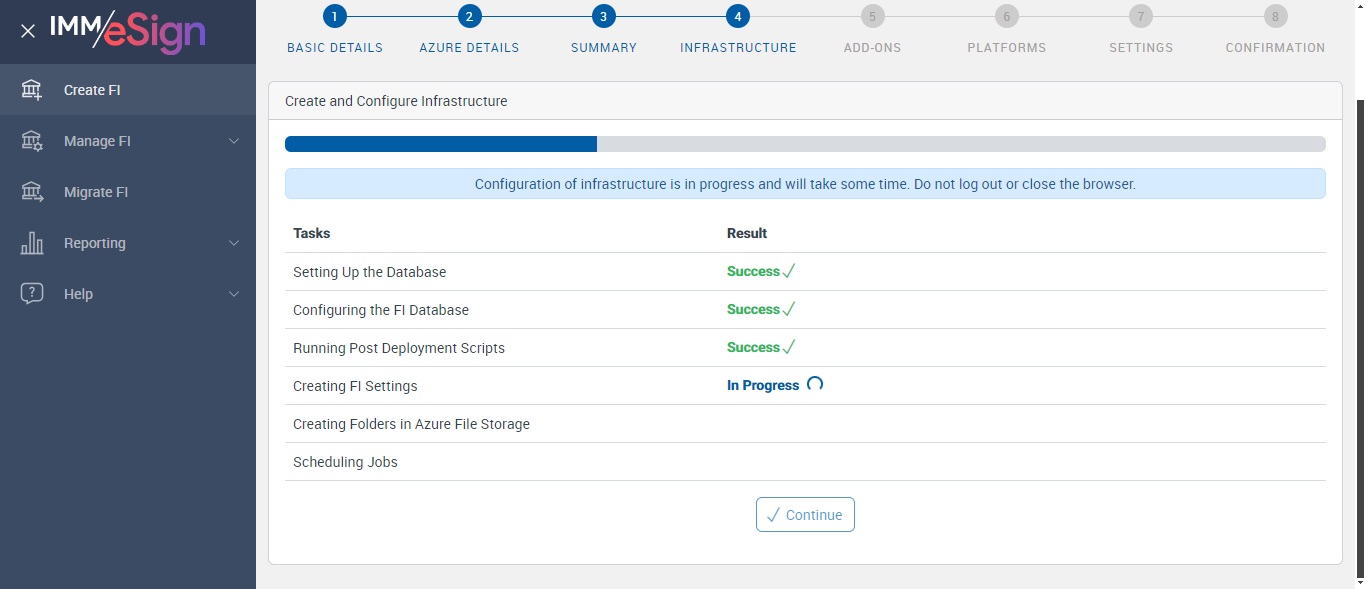Click the Add-Ons step label
Viewport: 1366px width, 589px height.
[872, 48]
